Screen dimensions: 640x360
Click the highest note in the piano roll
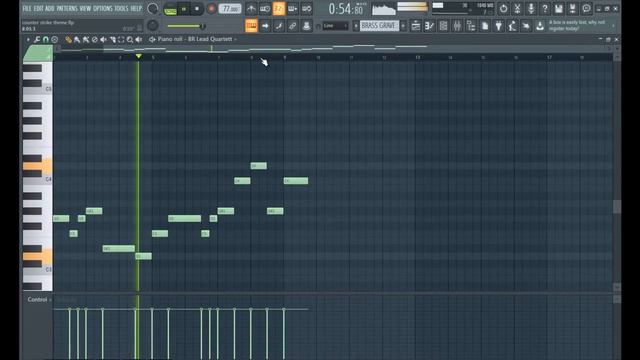point(259,166)
